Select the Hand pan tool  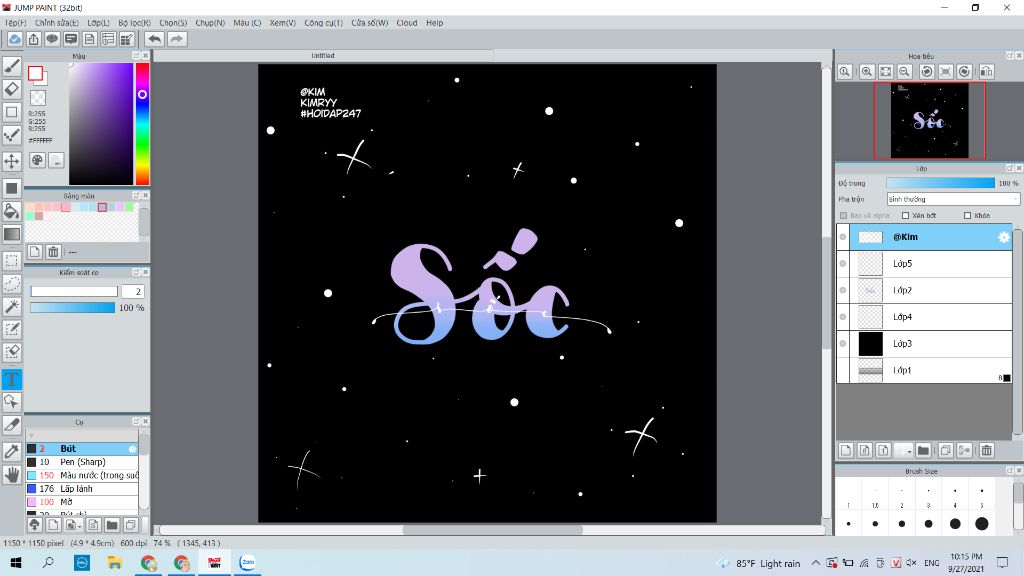(12, 475)
